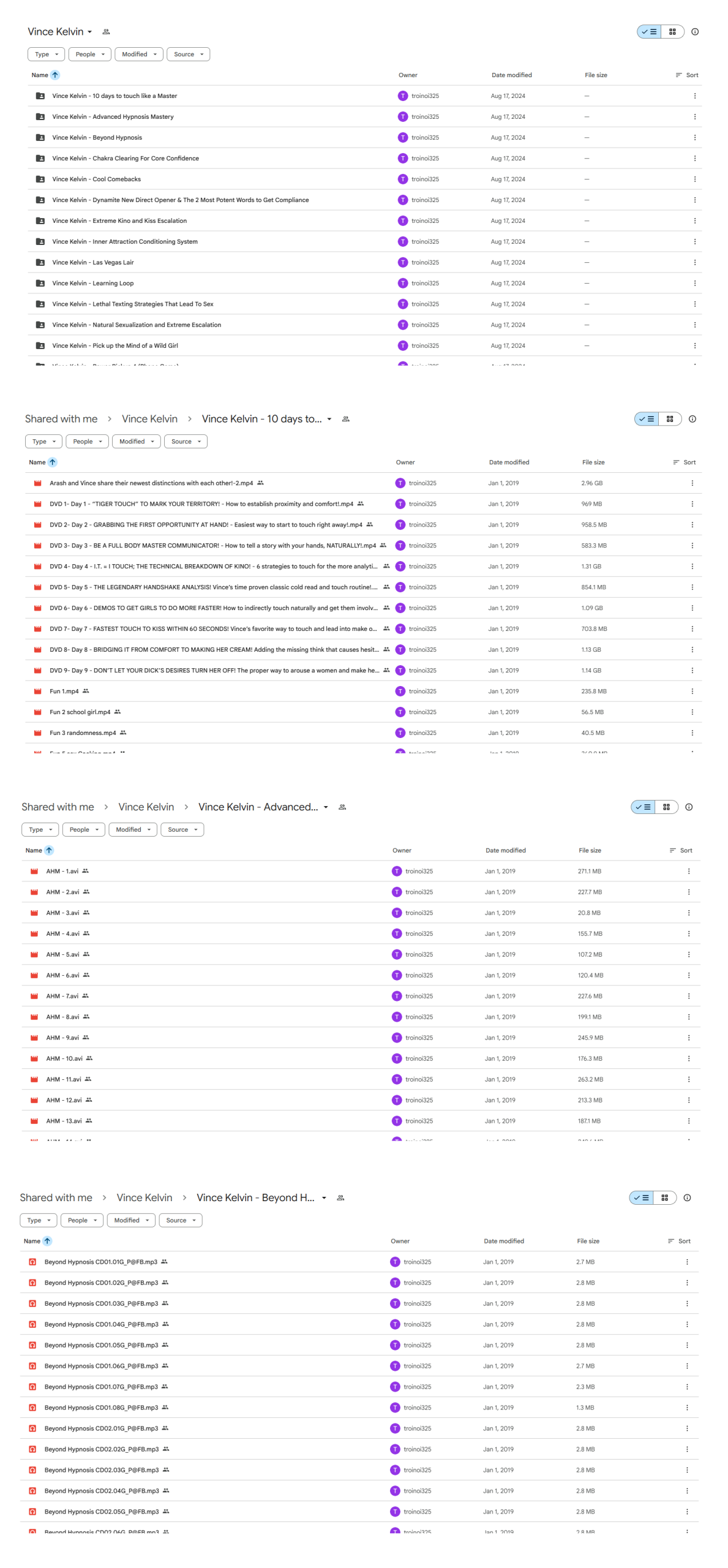Select file AHM - 13.avi

click(361, 1121)
